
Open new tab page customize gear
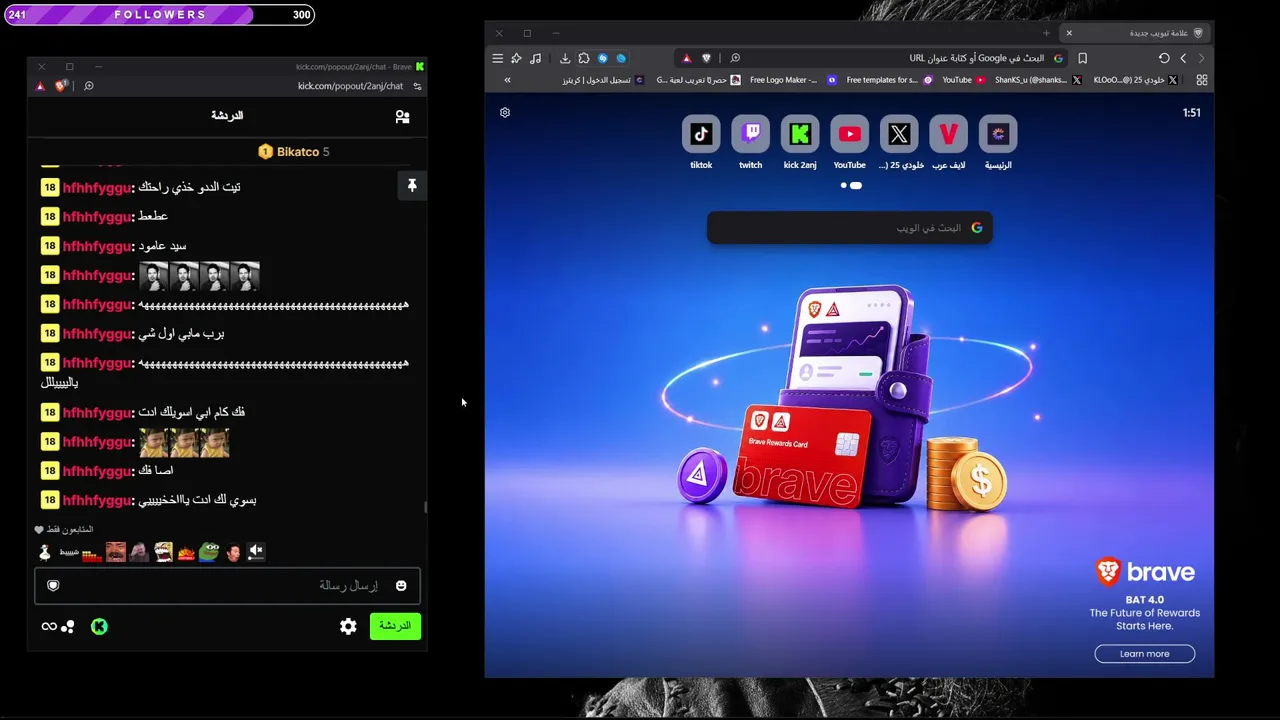coord(505,113)
